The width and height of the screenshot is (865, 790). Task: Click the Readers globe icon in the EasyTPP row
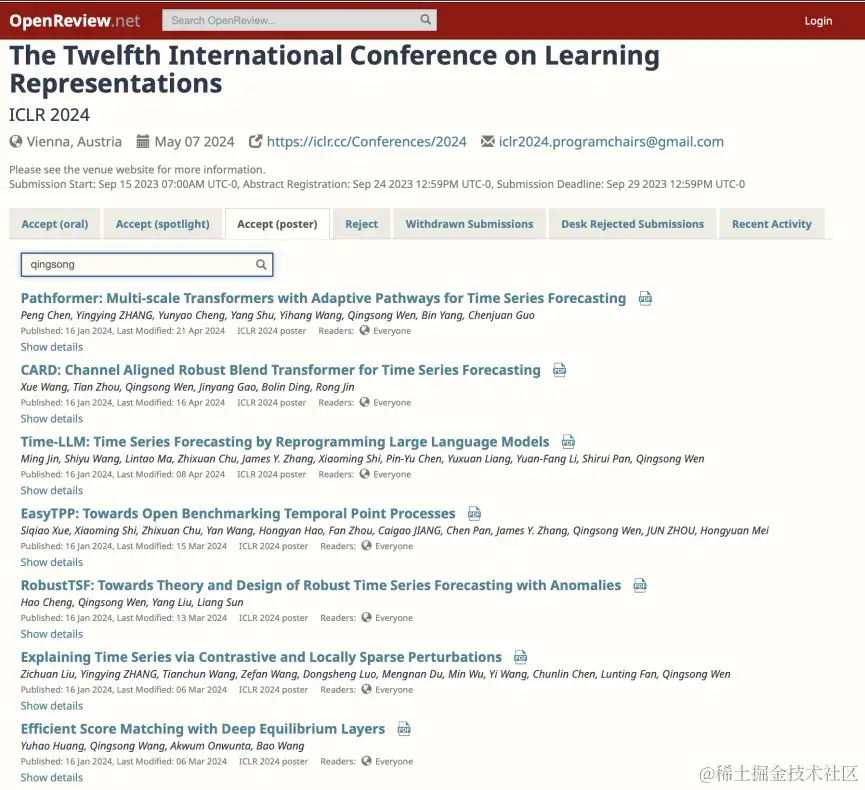click(366, 546)
